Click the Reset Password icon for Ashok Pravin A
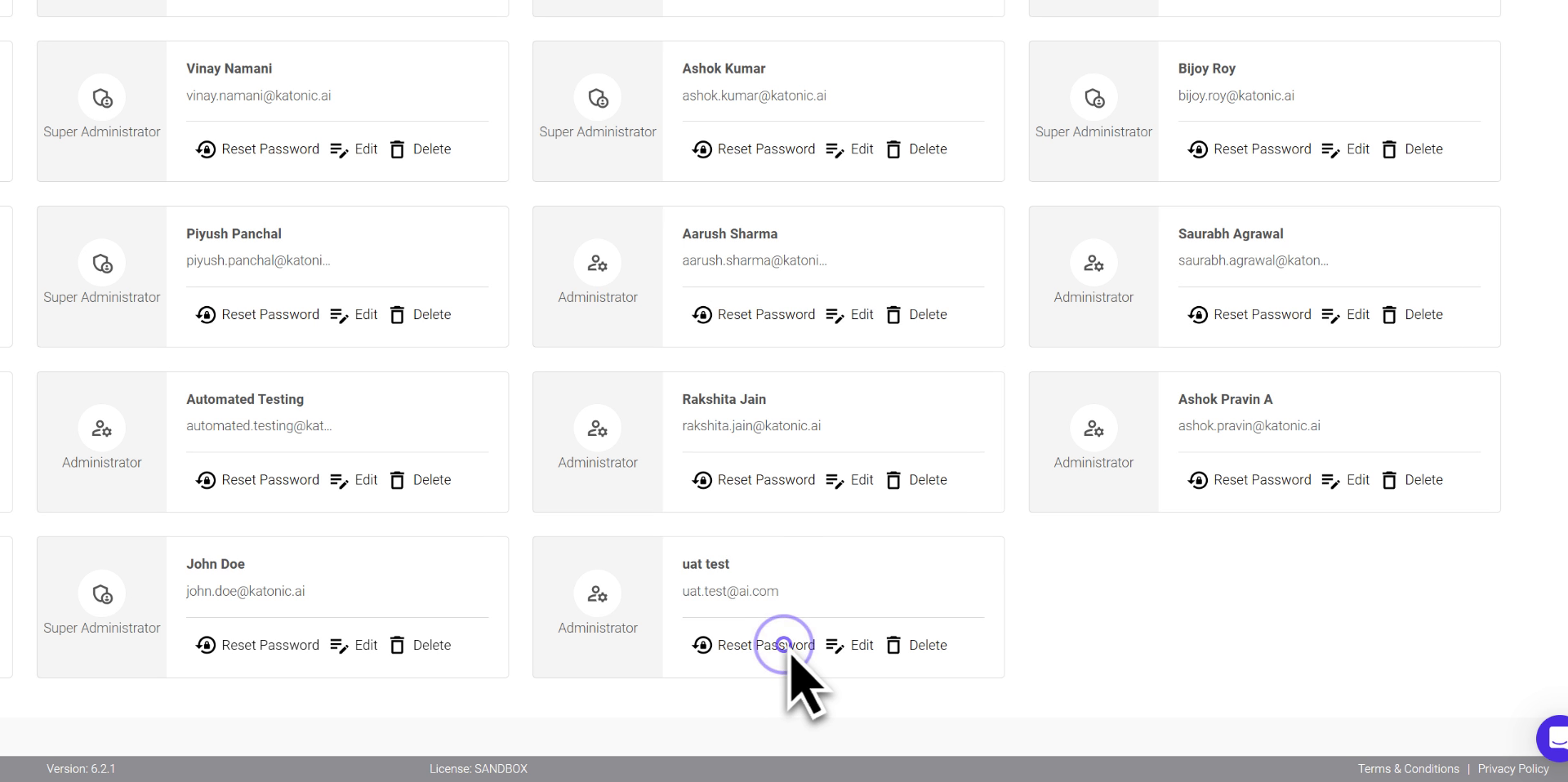The height and width of the screenshot is (782, 1568). (x=1198, y=480)
